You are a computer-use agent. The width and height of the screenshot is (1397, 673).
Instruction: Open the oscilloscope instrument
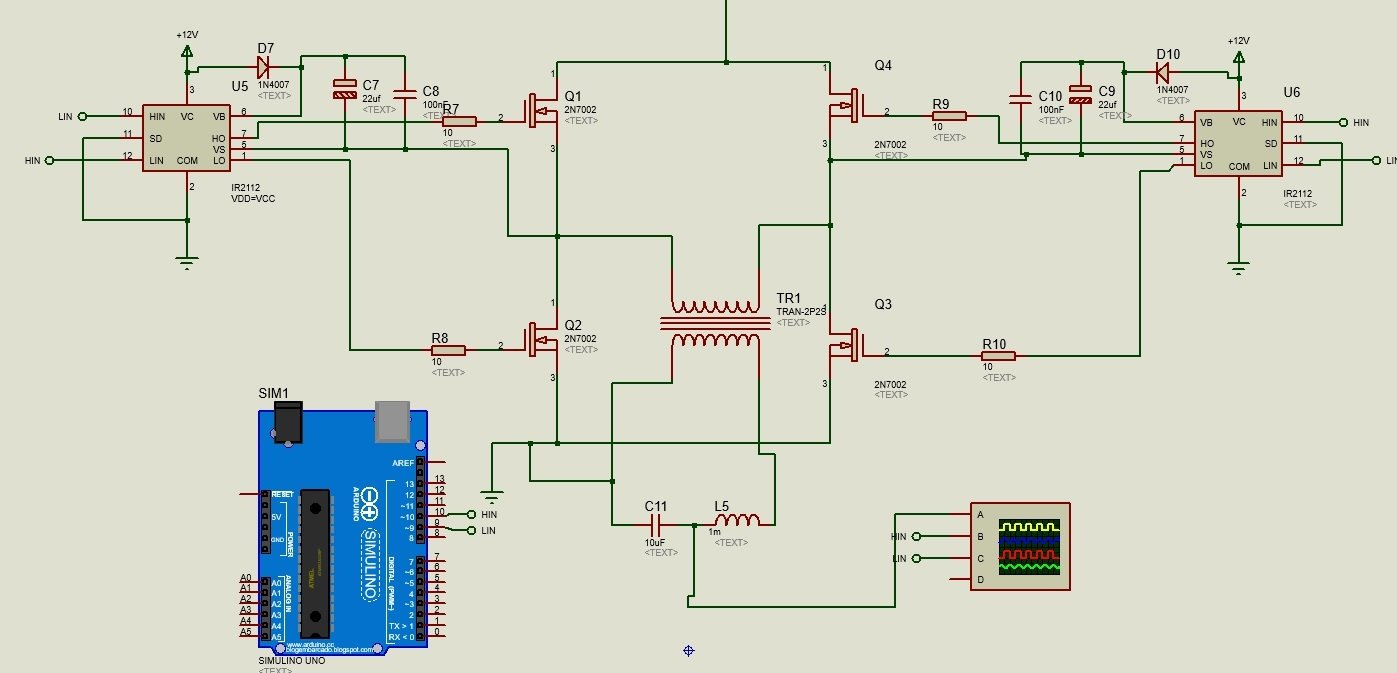pos(1020,546)
